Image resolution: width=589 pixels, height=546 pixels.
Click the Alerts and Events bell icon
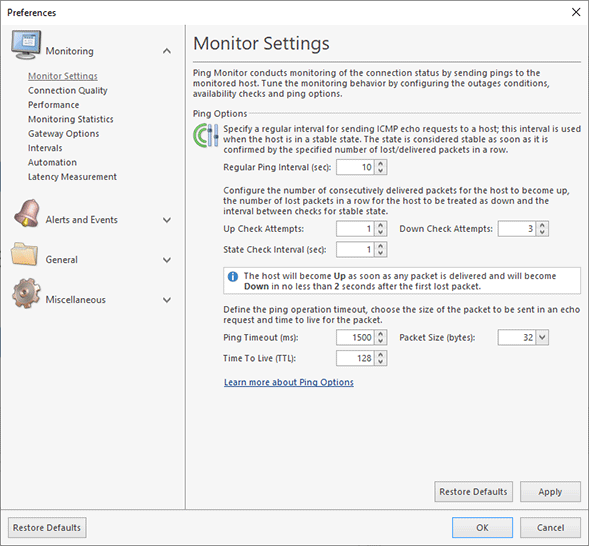(27, 213)
